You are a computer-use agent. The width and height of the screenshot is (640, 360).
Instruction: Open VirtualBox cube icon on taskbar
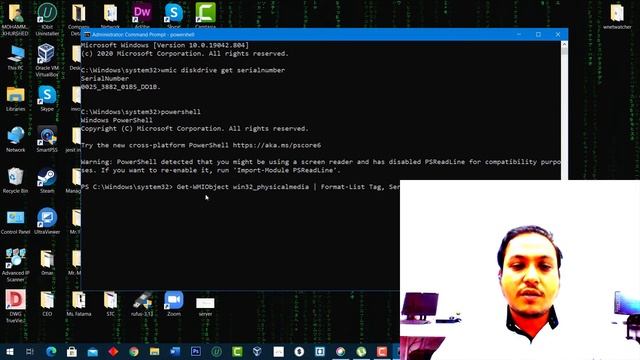257,351
